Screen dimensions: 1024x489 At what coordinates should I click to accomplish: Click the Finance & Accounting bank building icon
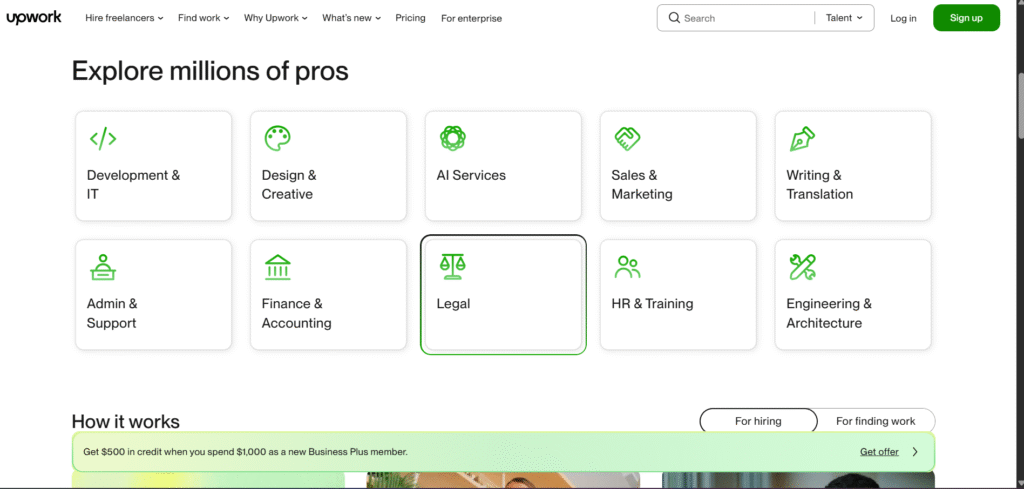pyautogui.click(x=277, y=267)
